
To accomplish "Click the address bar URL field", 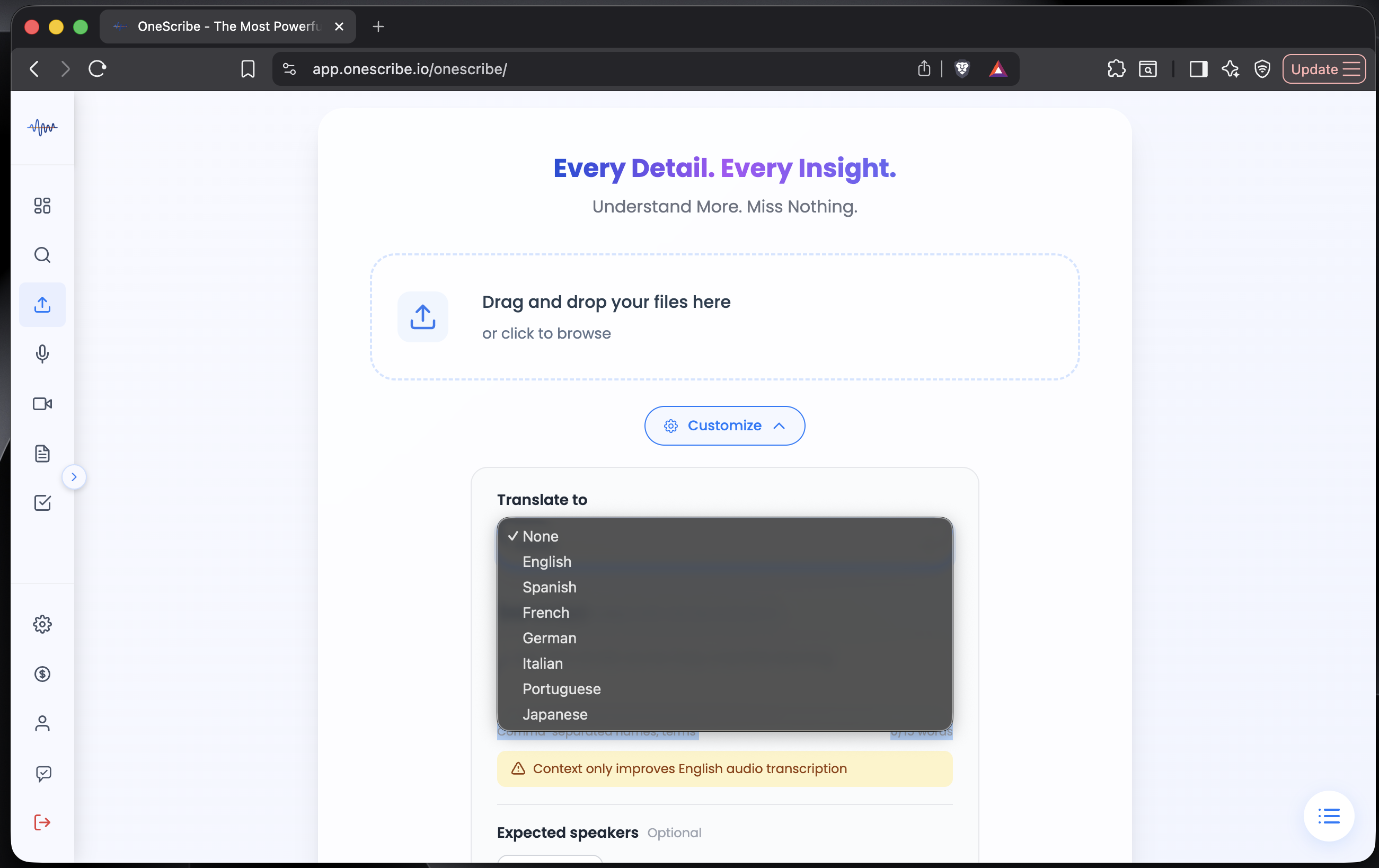I will (x=410, y=69).
